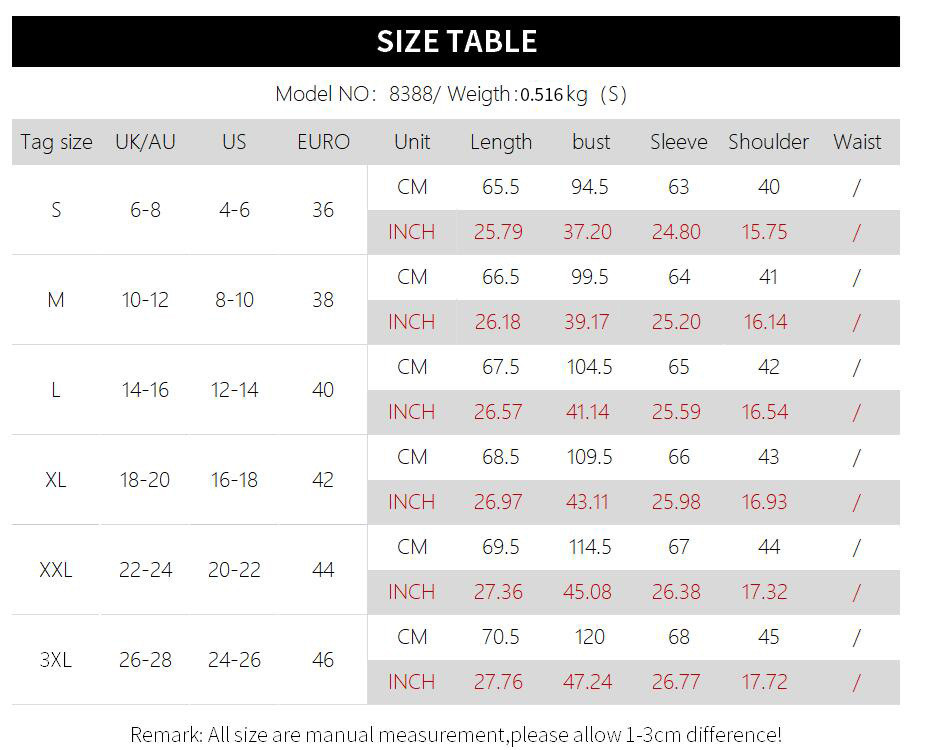This screenshot has width=927, height=750.
Task: Click the US 12-14 size cell
Action: 234,390
